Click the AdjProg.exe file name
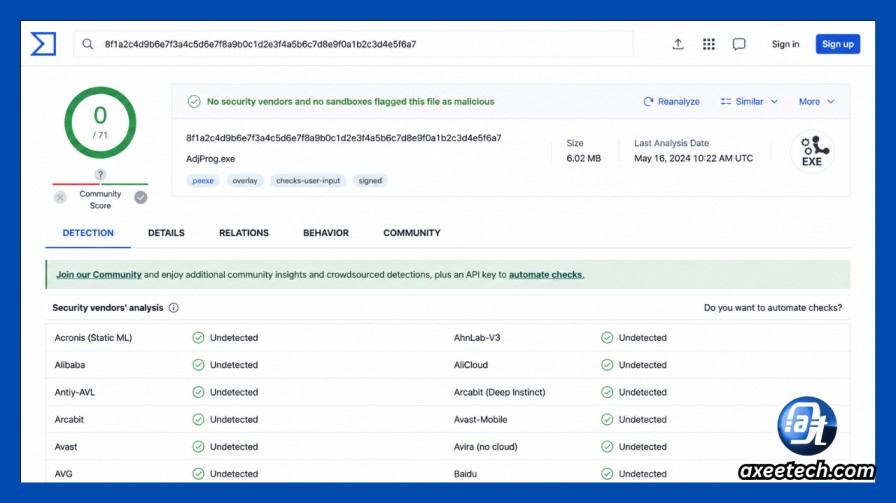This screenshot has height=503, width=896. [x=210, y=159]
